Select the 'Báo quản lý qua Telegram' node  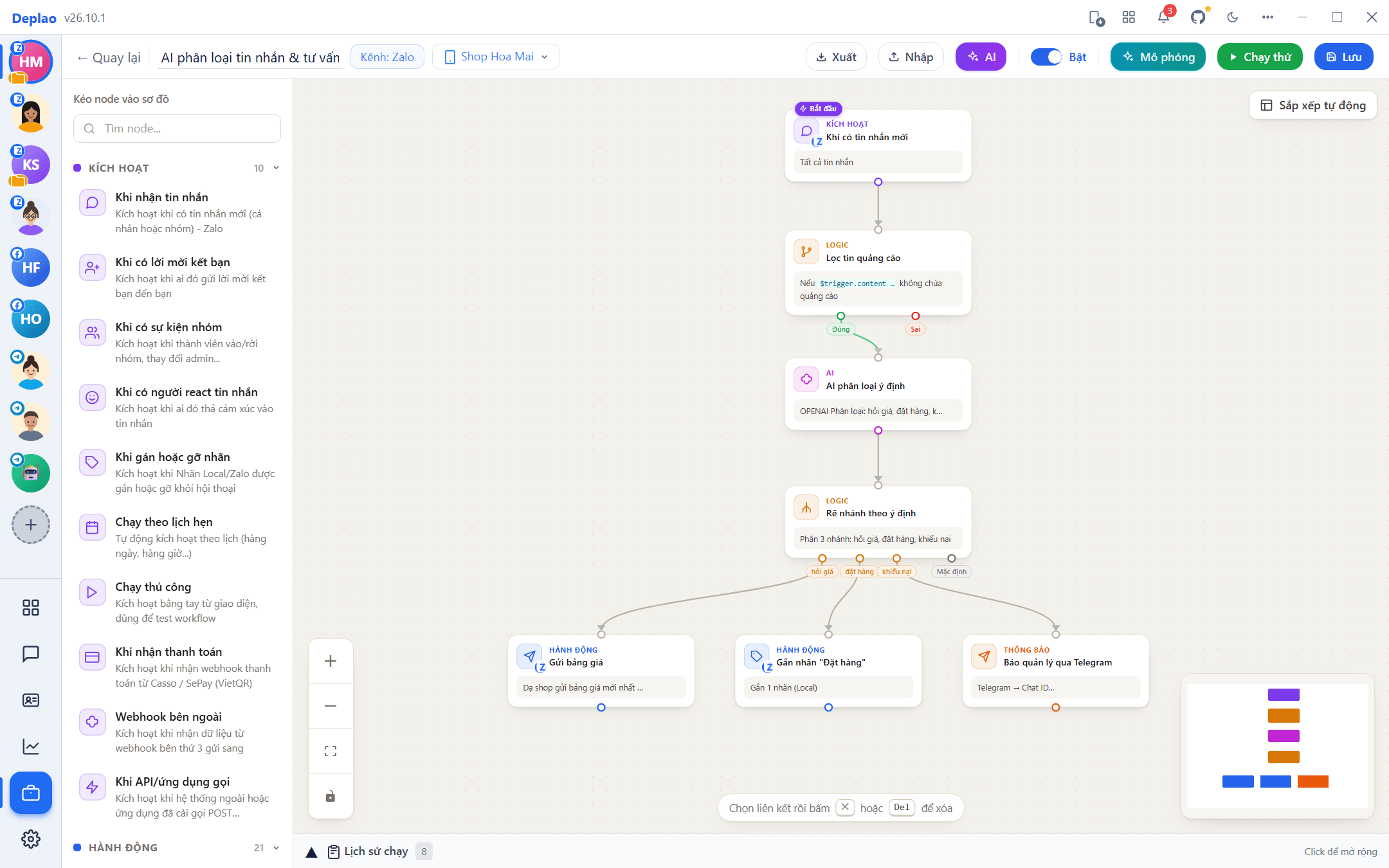coord(1055,671)
